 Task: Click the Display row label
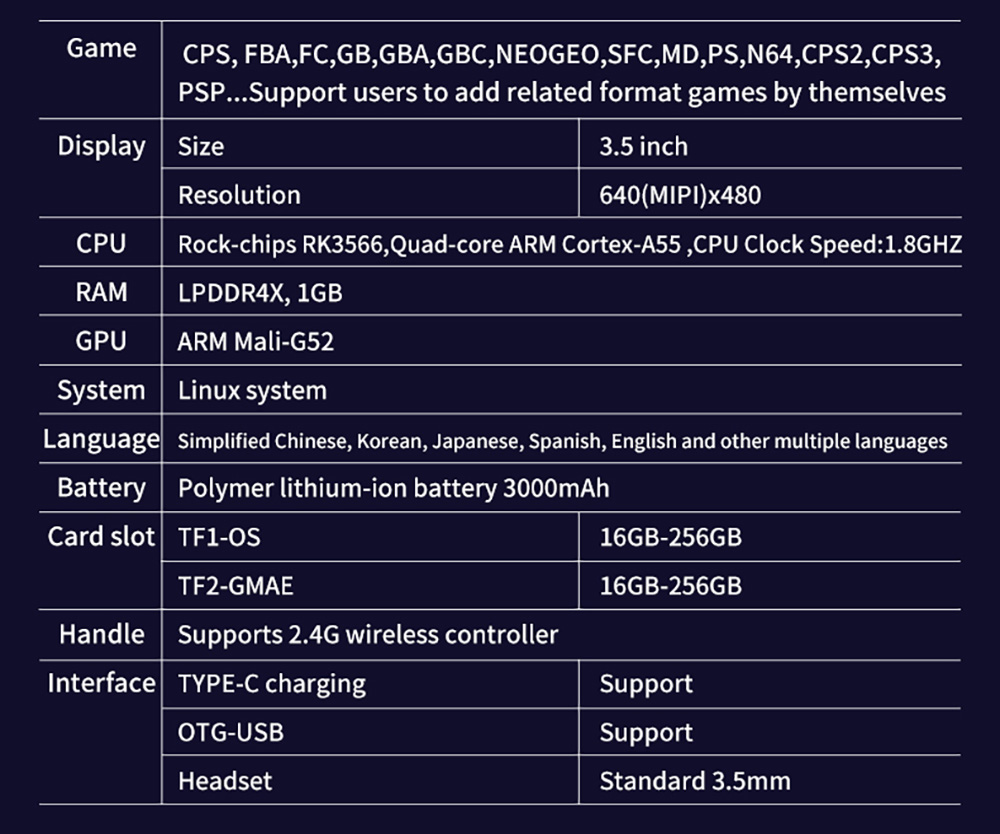click(x=101, y=146)
